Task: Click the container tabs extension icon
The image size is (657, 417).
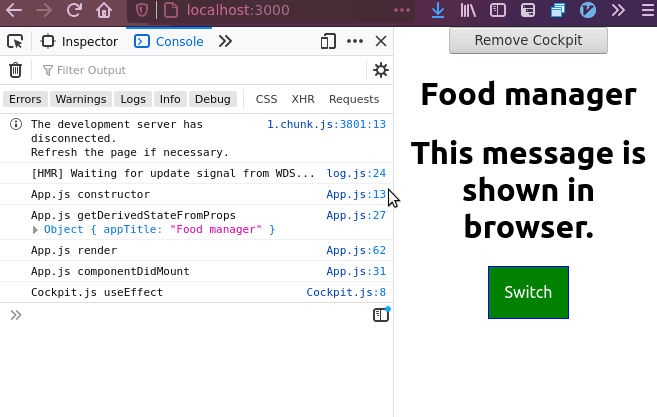Action: [x=528, y=10]
